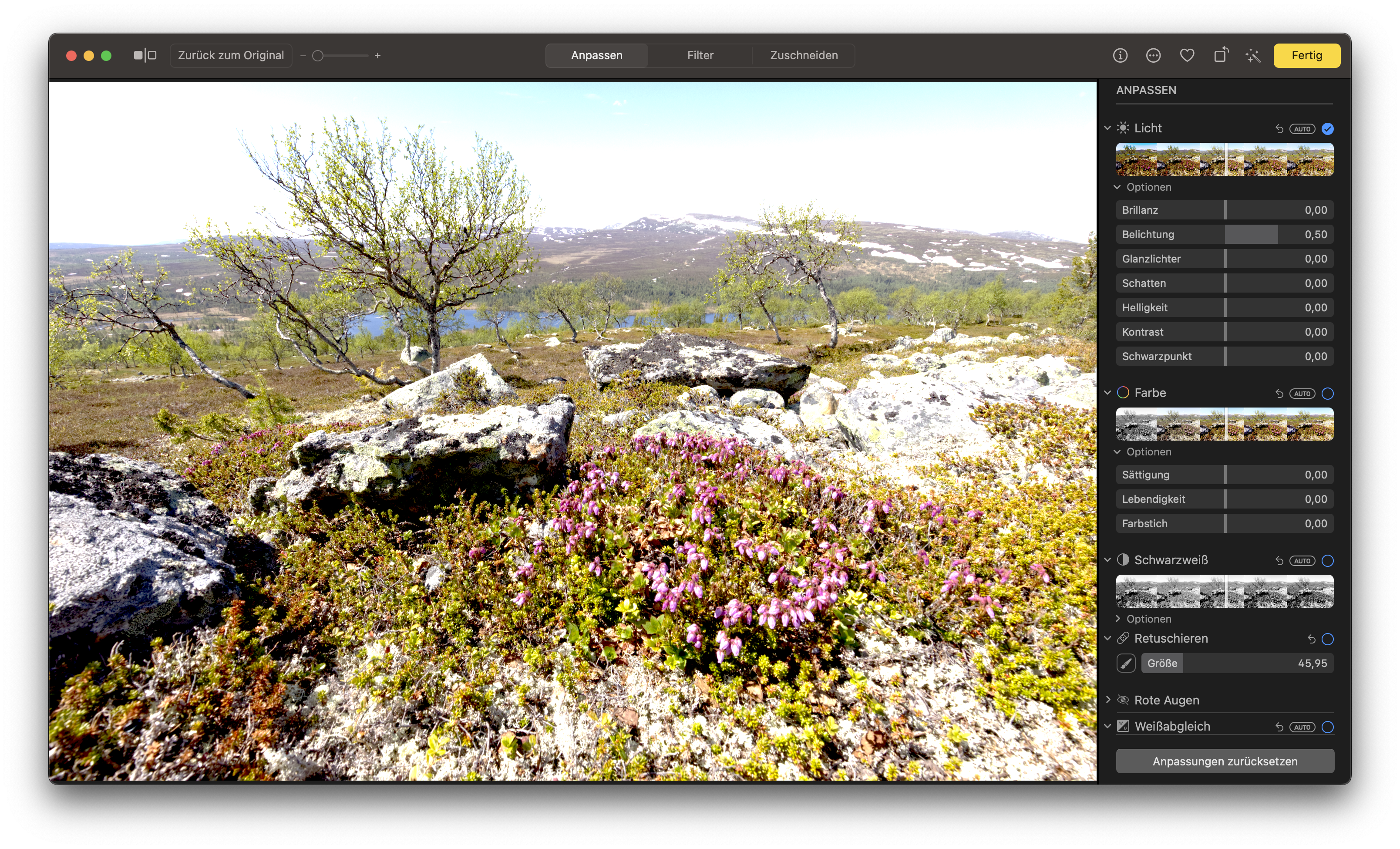Click the Schatten slider
This screenshot has height=849, width=1400.
[x=1225, y=283]
